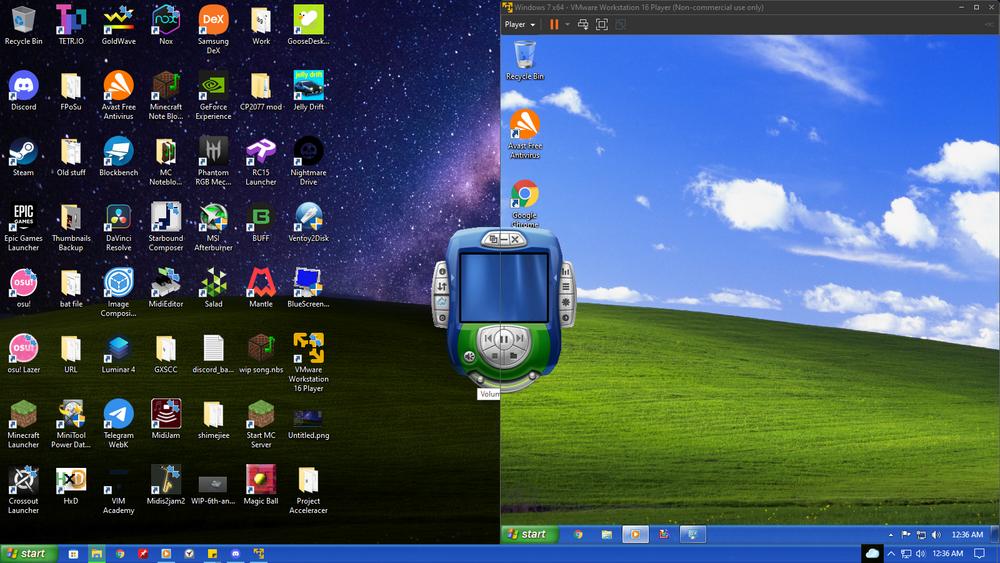Click the host taskbar clock 12:36 AM
This screenshot has height=563, width=1000.
[x=948, y=553]
